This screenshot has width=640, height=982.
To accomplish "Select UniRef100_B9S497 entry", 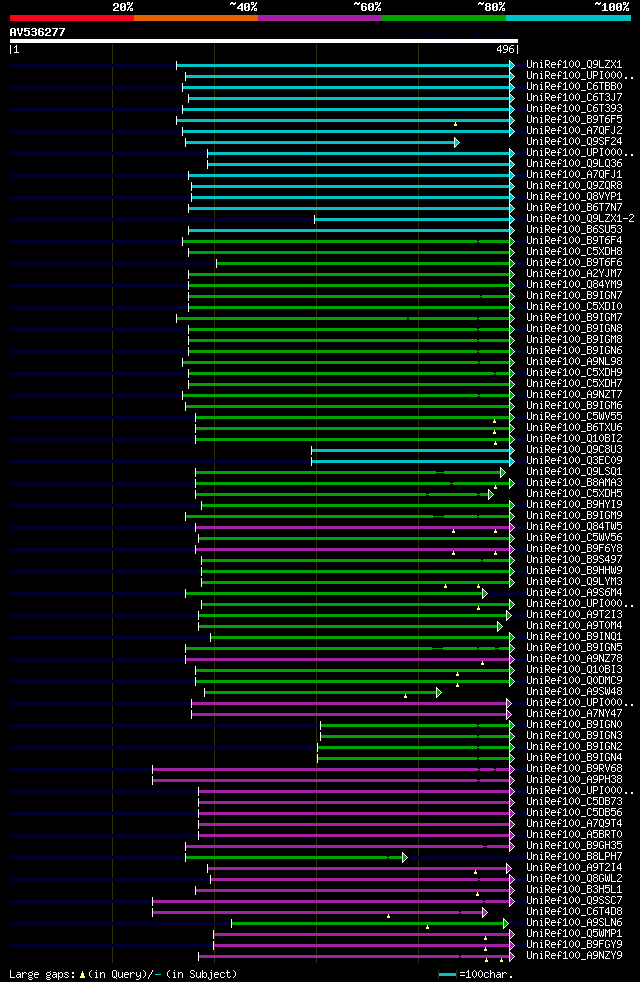I will (x=574, y=559).
